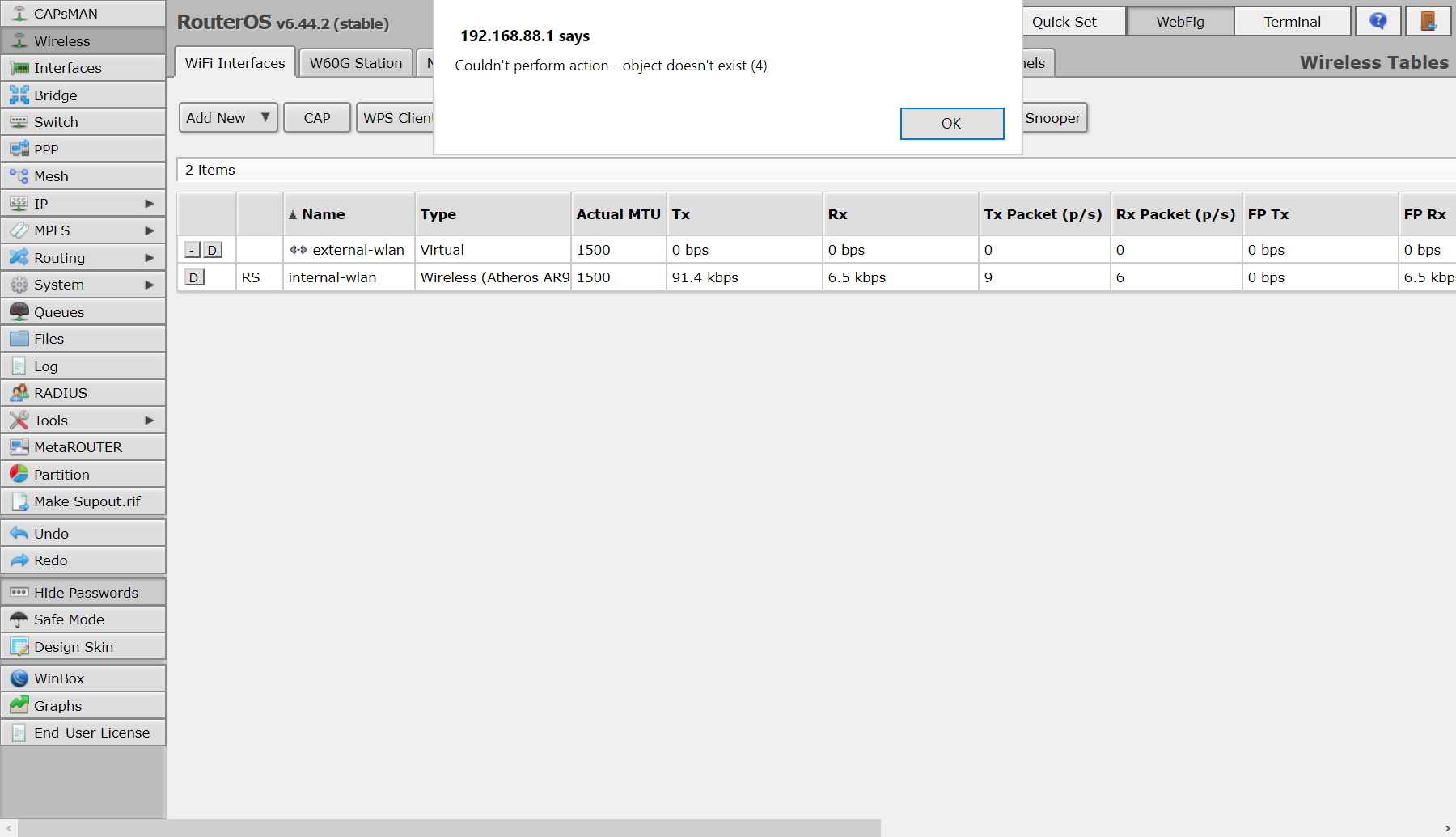Expand the IP submenu

click(x=150, y=203)
